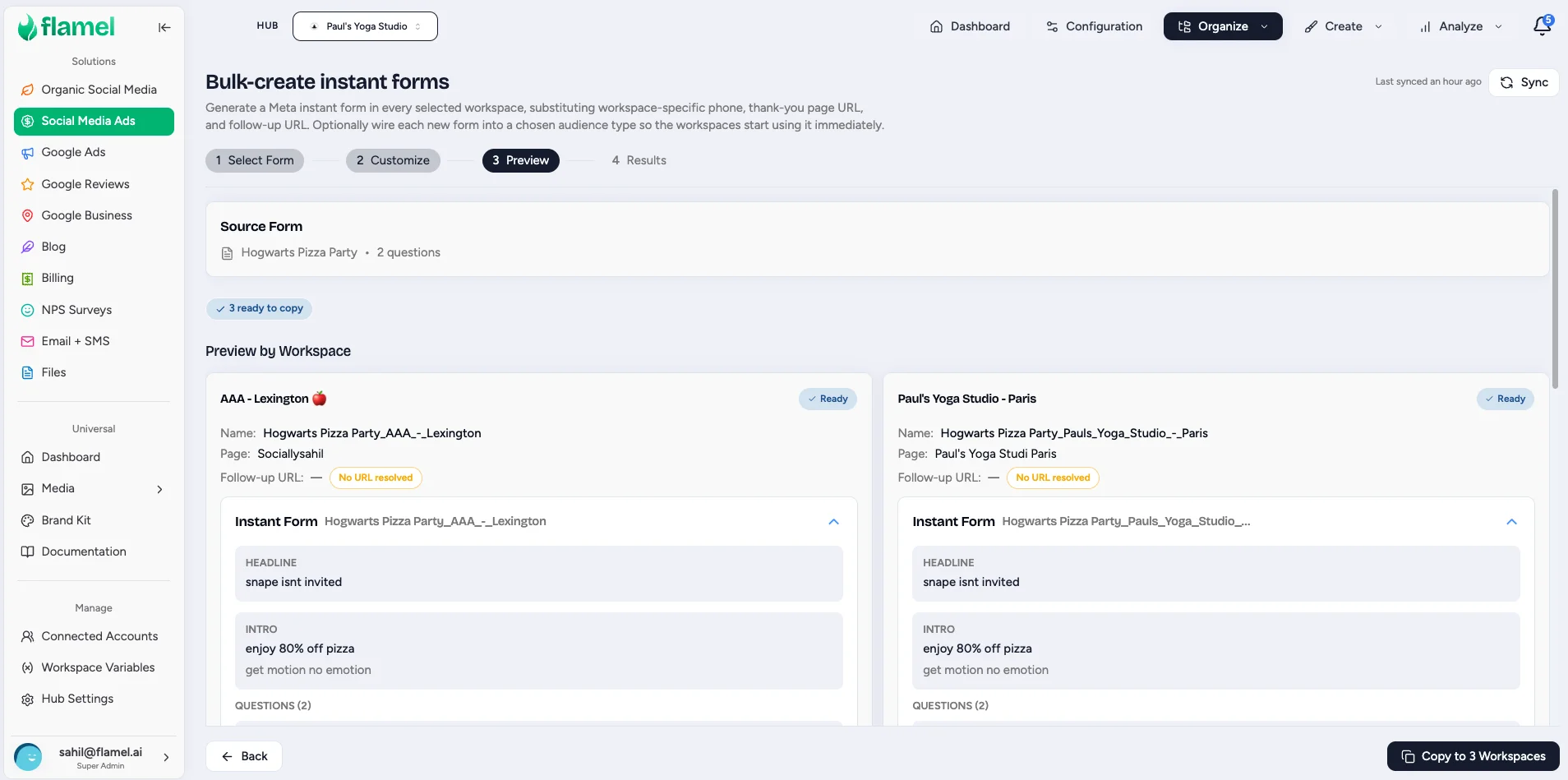The height and width of the screenshot is (780, 1568).
Task: Click the Bulk-create instant forms heading
Action: (x=327, y=82)
